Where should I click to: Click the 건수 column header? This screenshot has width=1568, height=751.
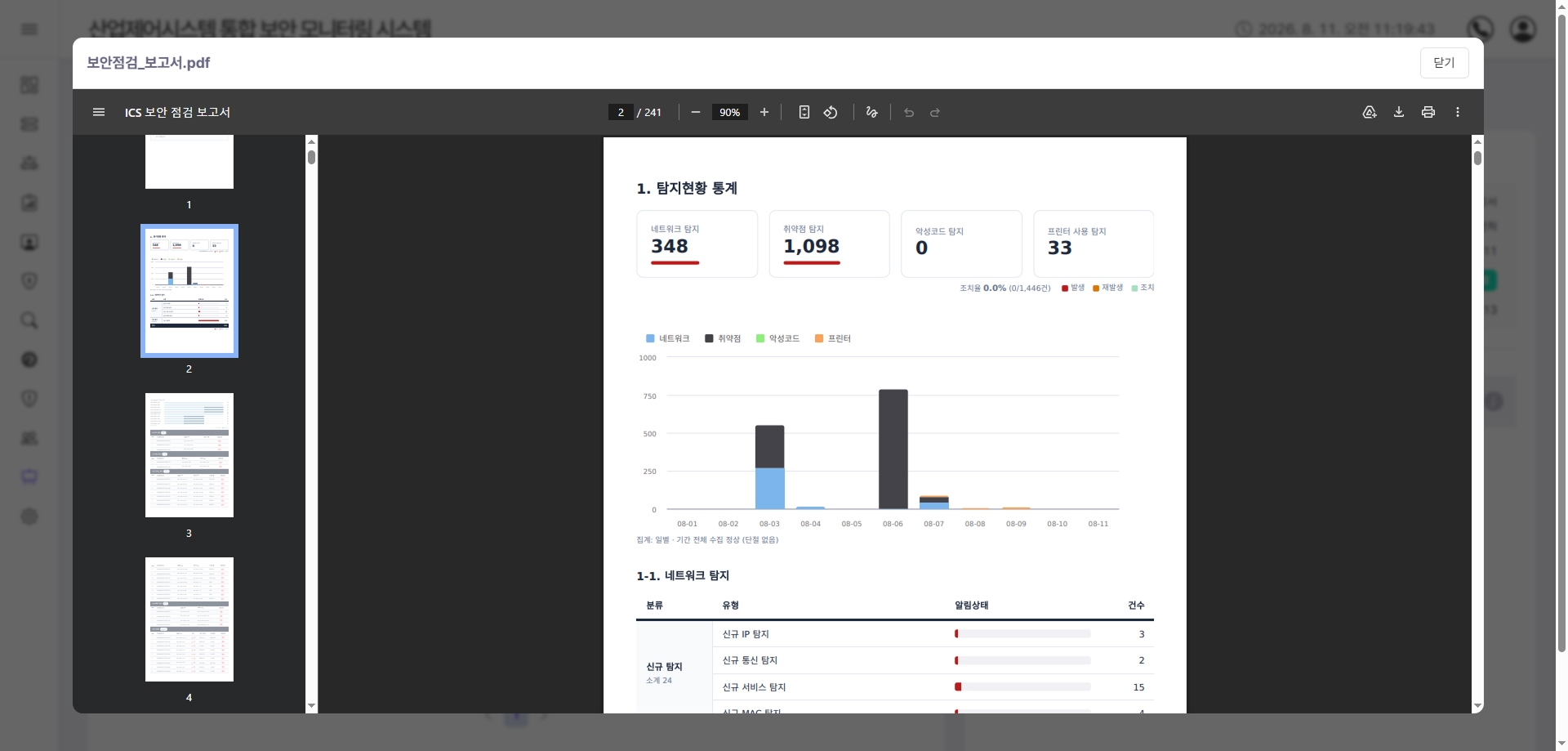pos(1136,606)
